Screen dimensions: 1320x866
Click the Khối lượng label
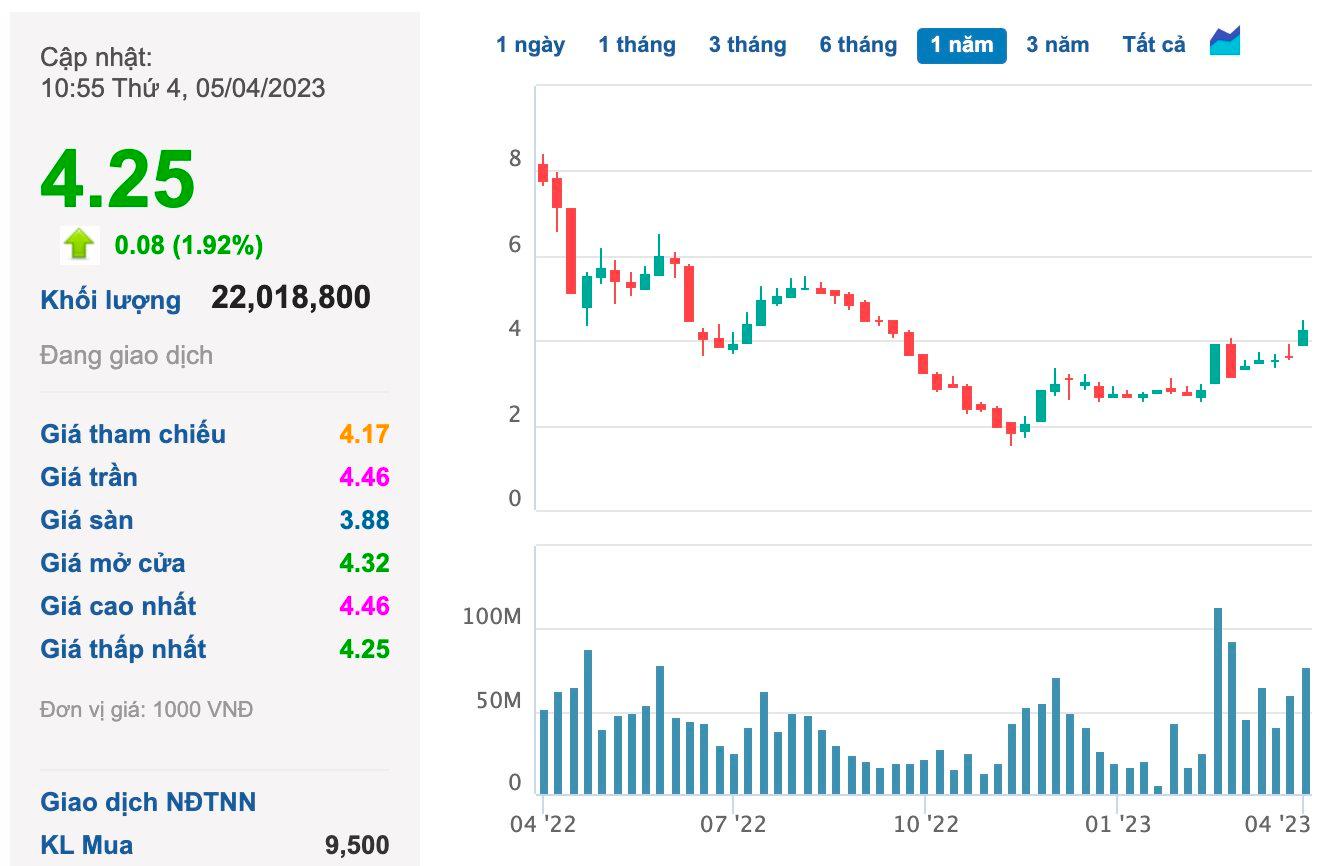tap(111, 300)
